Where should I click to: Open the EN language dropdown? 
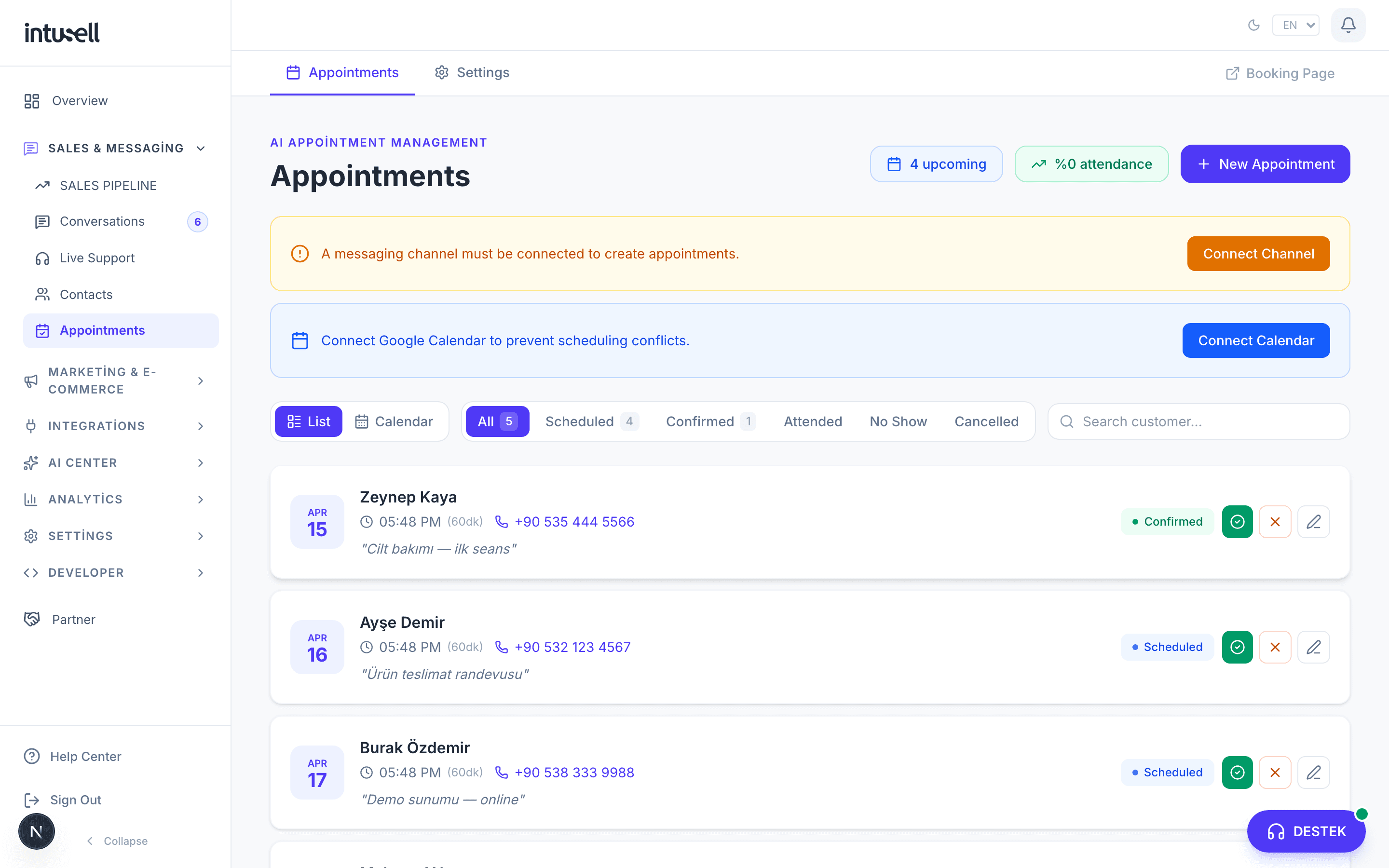coord(1295,25)
